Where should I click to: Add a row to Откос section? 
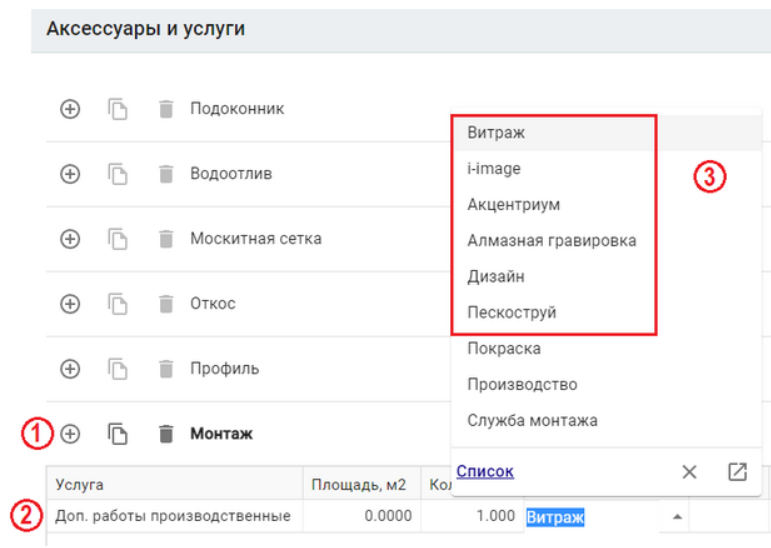(x=70, y=304)
